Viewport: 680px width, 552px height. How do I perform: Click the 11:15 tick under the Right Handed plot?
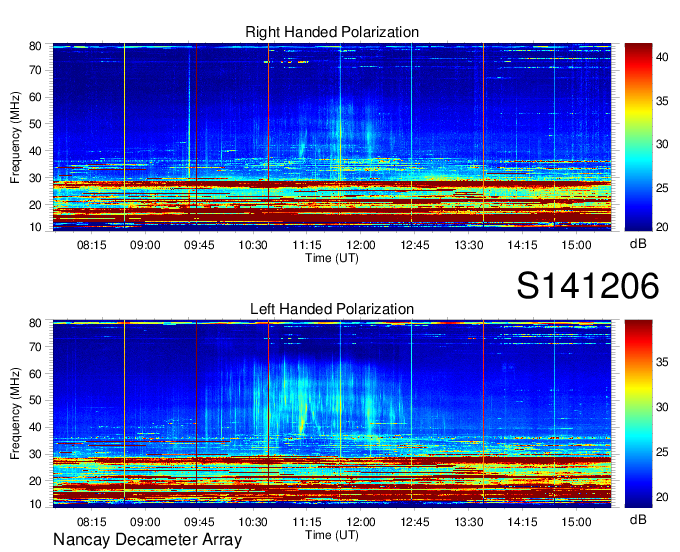[307, 245]
